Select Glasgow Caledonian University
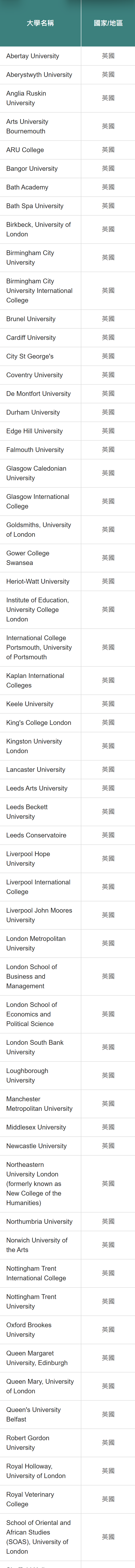Viewport: 135px width, 1568px height. 36,473
